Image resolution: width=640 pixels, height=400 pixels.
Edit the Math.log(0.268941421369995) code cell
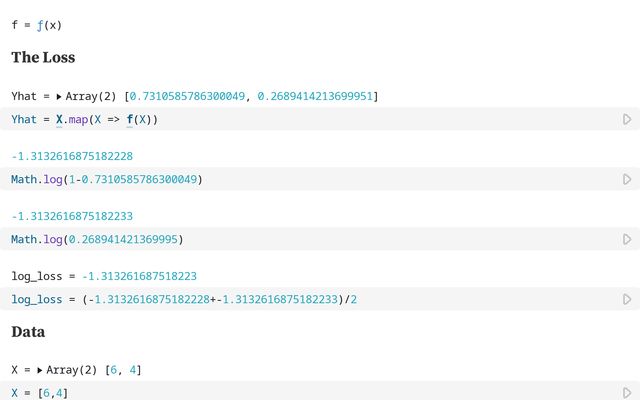(x=300, y=240)
